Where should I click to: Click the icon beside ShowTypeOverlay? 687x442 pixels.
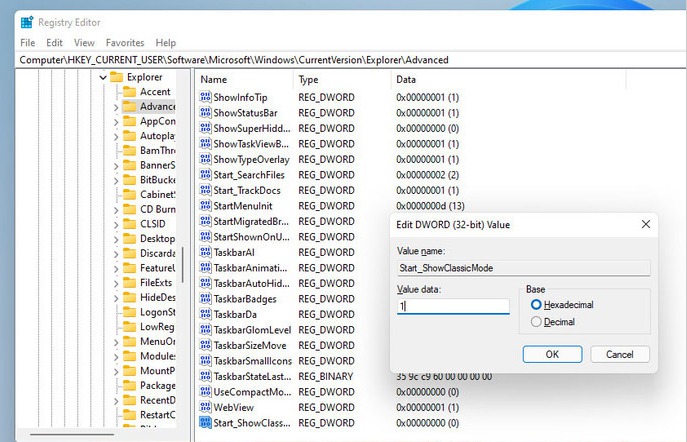click(x=205, y=159)
